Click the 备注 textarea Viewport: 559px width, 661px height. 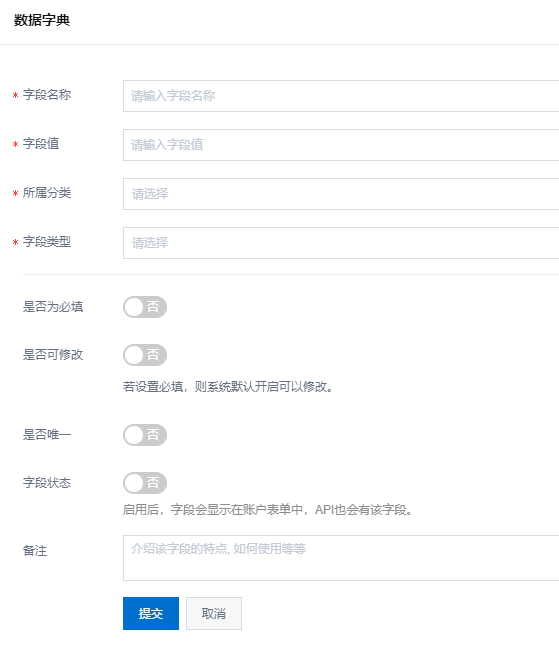point(341,558)
